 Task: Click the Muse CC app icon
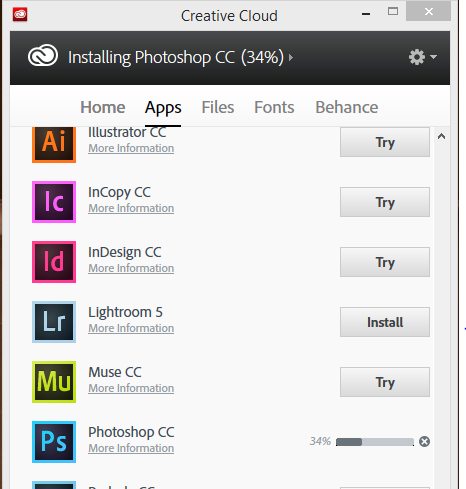[x=54, y=382]
